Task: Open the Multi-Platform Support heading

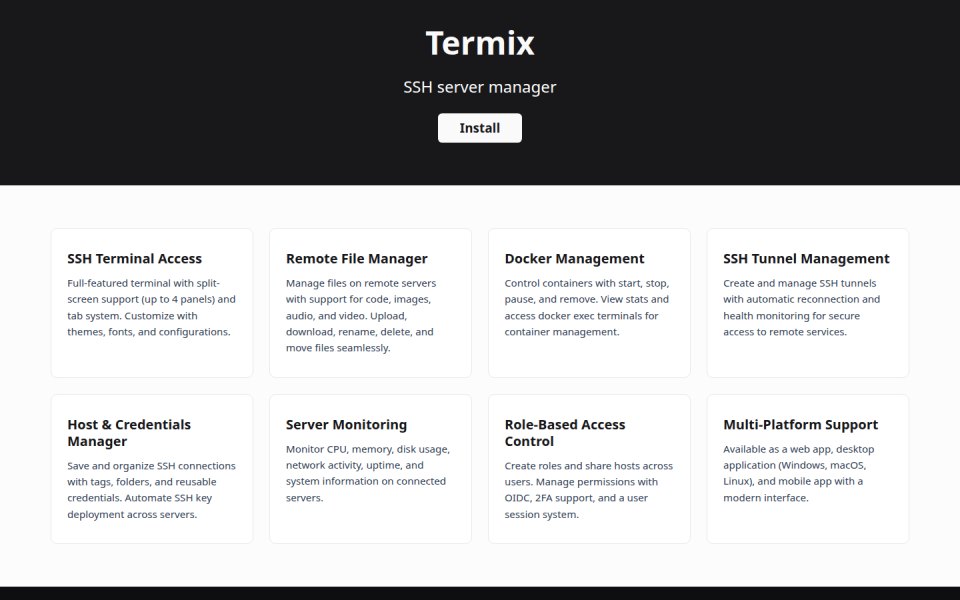Action: (801, 424)
